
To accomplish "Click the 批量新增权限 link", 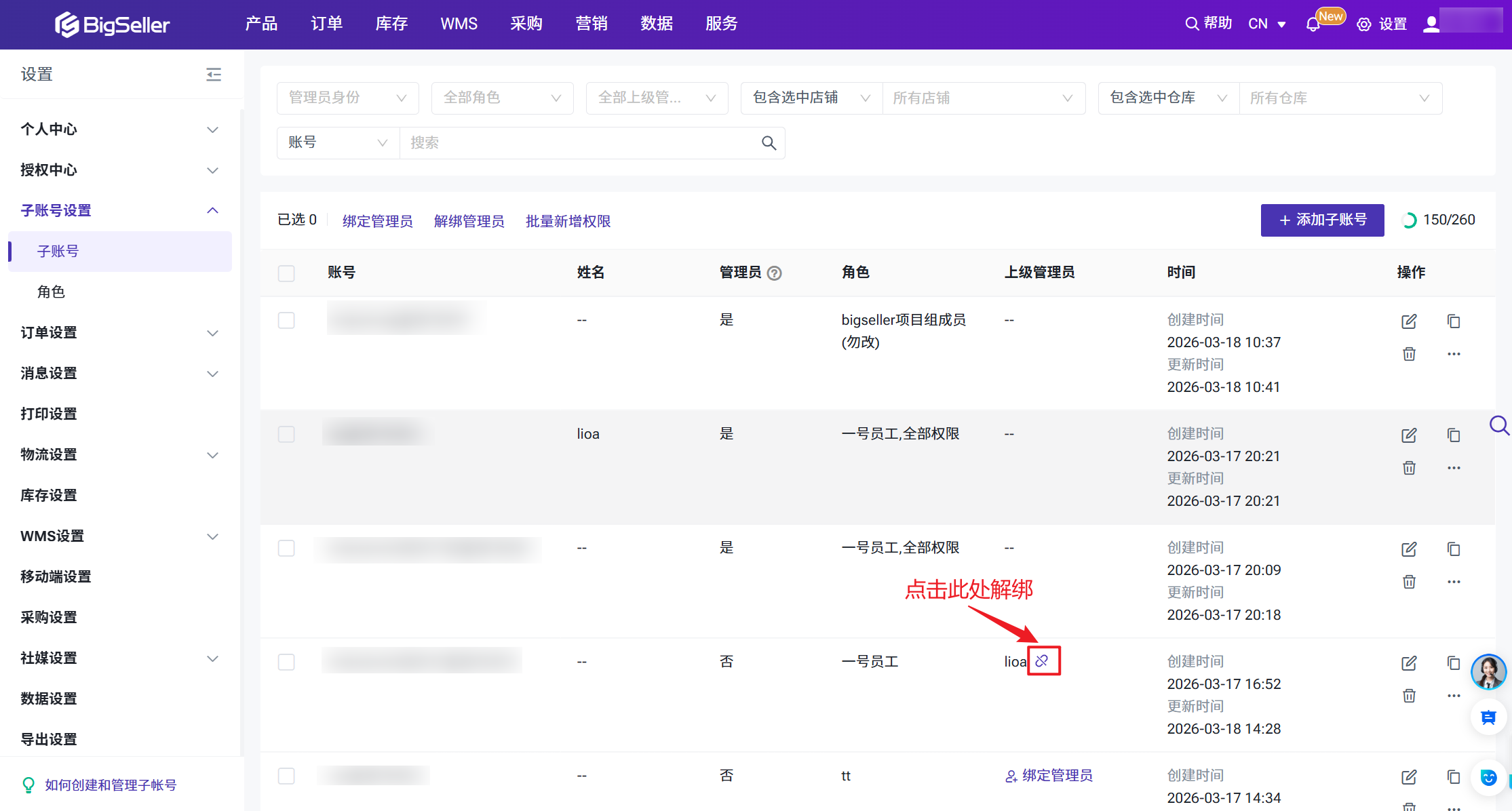I will [x=568, y=221].
